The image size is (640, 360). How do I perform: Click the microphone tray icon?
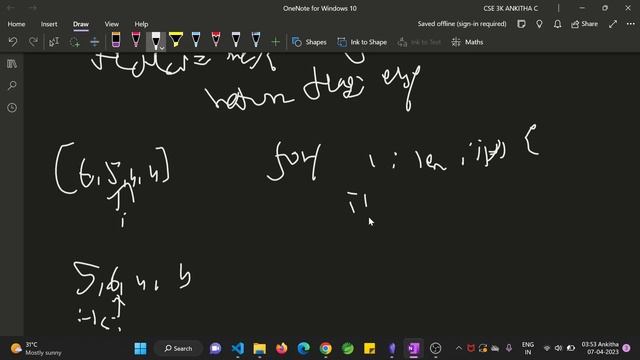pos(509,348)
